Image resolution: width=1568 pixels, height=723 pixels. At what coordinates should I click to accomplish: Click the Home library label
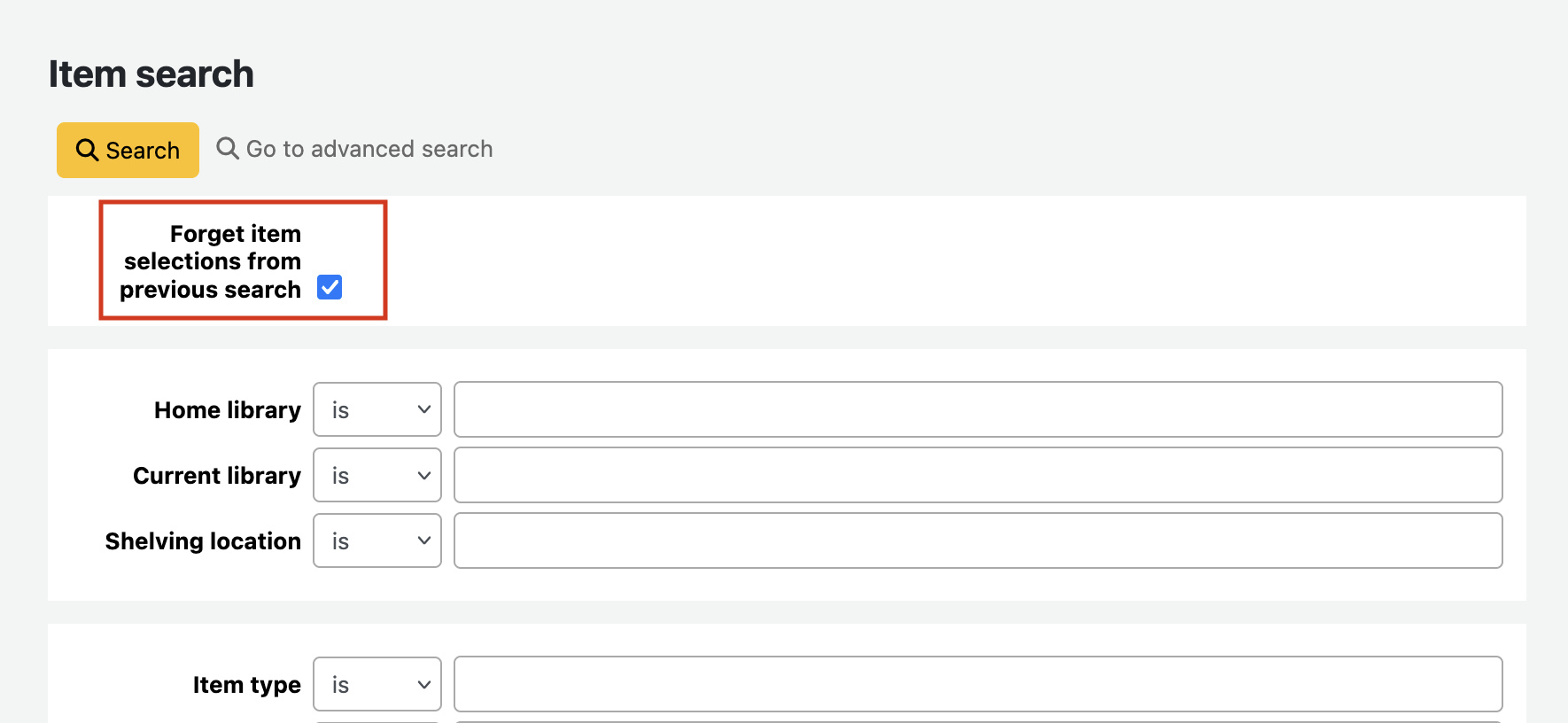coord(228,410)
